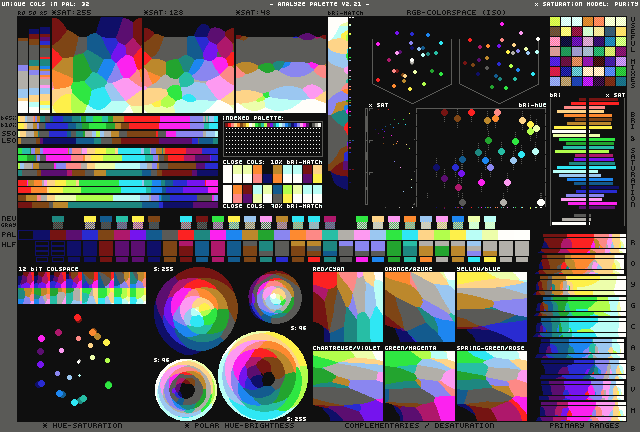Screen dimensions: 640x432
Task: Click the Red/Cyan complementary chart
Action: point(347,308)
